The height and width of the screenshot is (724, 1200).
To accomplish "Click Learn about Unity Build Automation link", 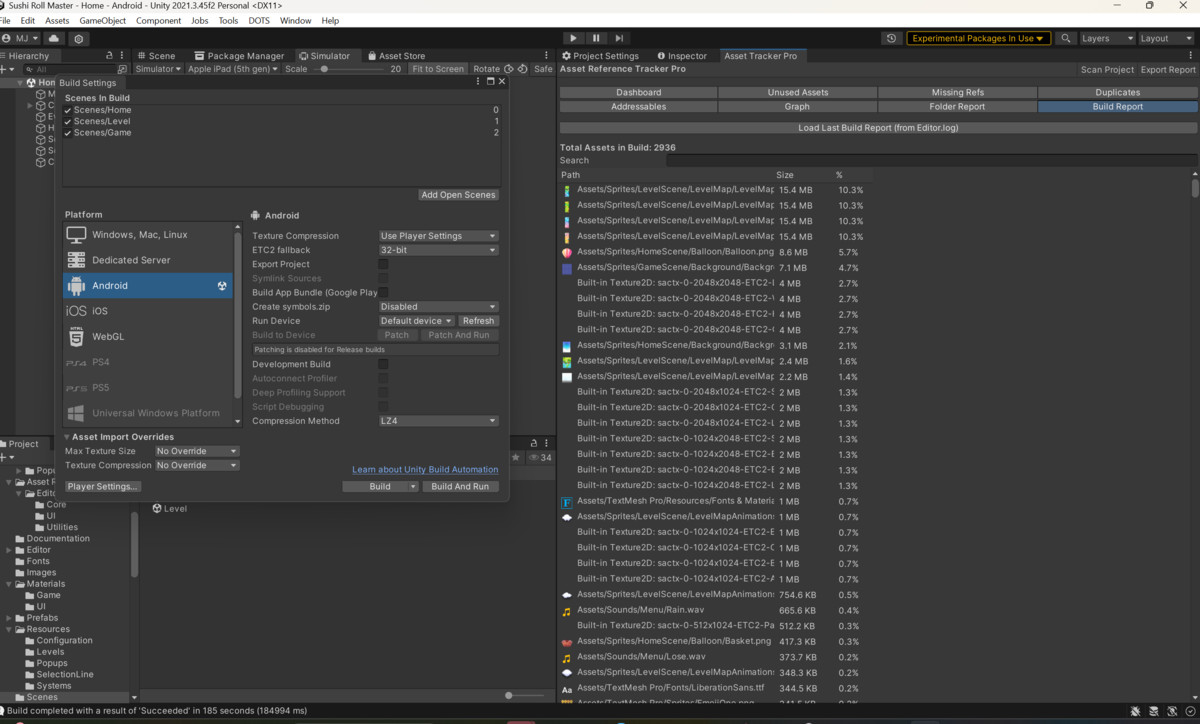I will click(424, 469).
